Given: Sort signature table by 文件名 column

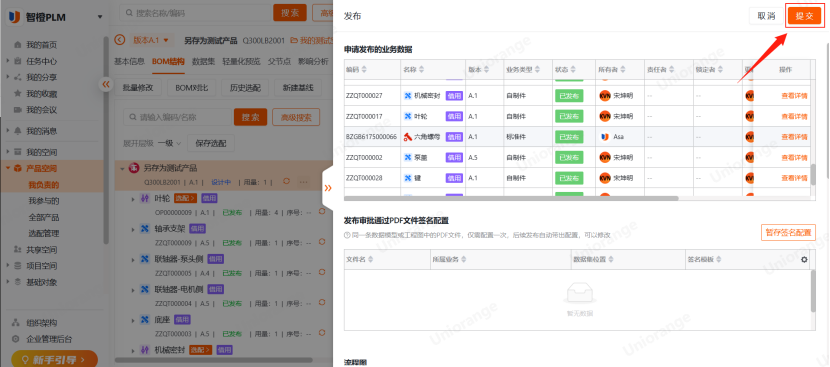Looking at the screenshot, I should [371, 259].
